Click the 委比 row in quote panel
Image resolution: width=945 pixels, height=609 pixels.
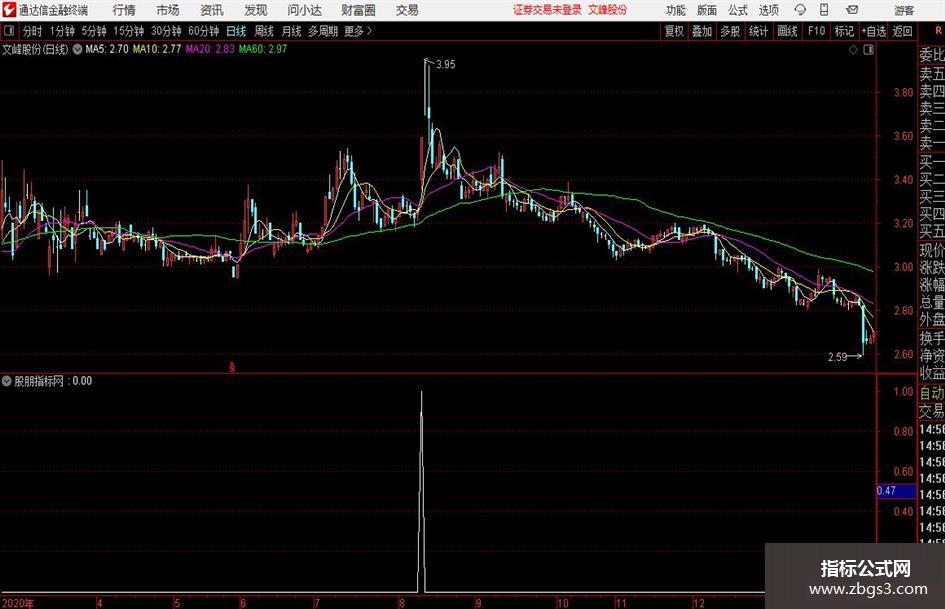point(931,55)
